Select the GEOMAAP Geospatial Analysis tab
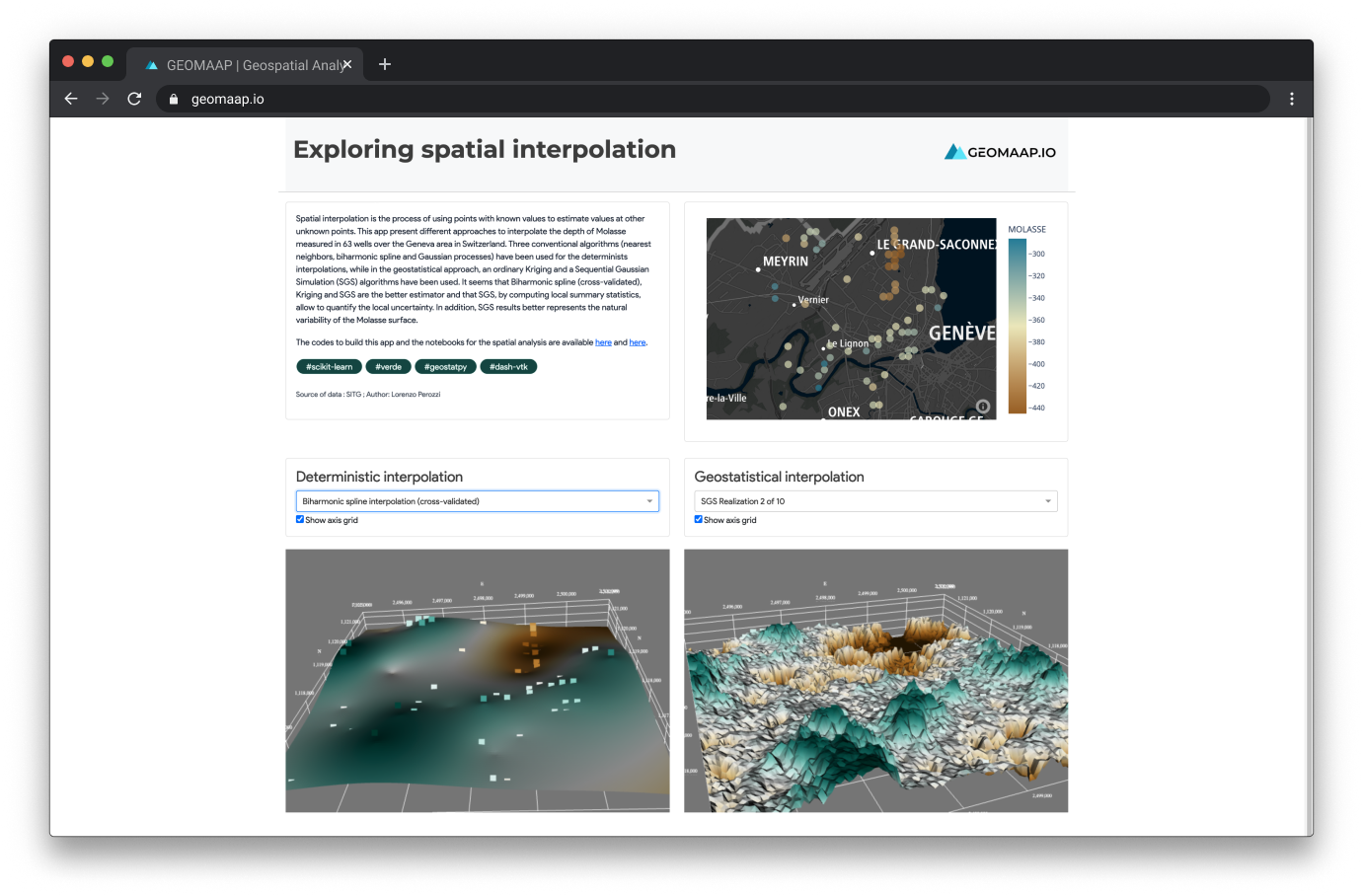Image resolution: width=1363 pixels, height=896 pixels. pyautogui.click(x=245, y=65)
